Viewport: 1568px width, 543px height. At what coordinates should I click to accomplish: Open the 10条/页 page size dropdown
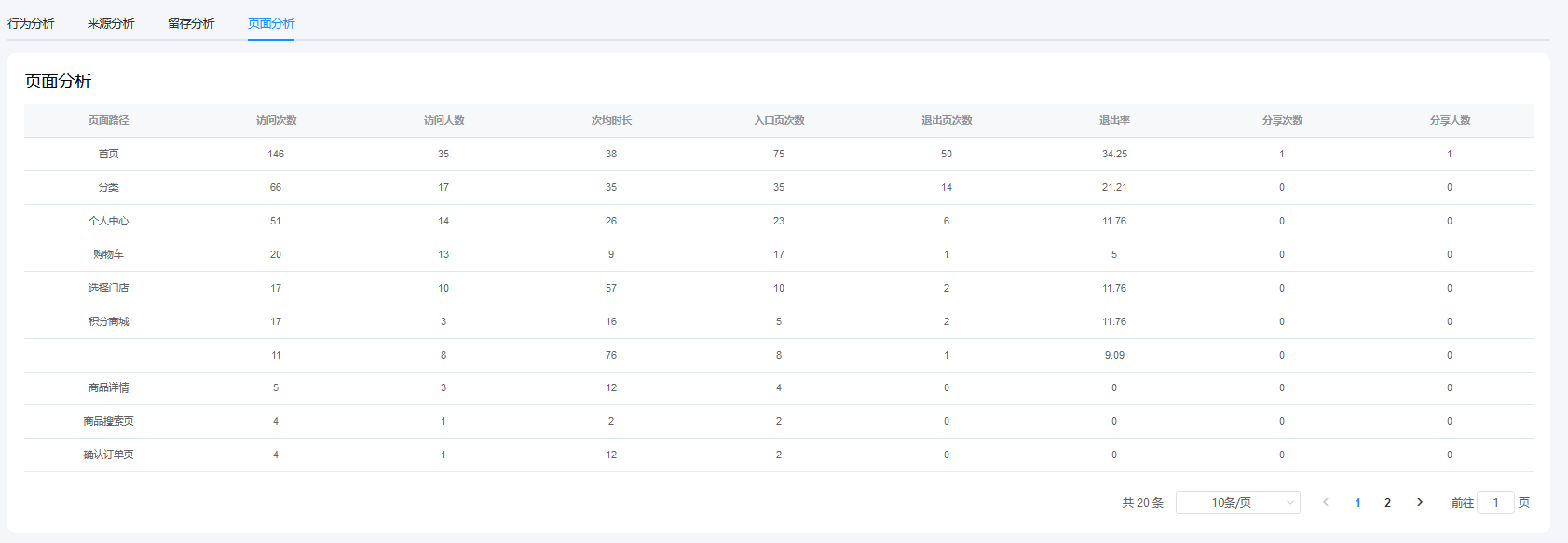1237,502
